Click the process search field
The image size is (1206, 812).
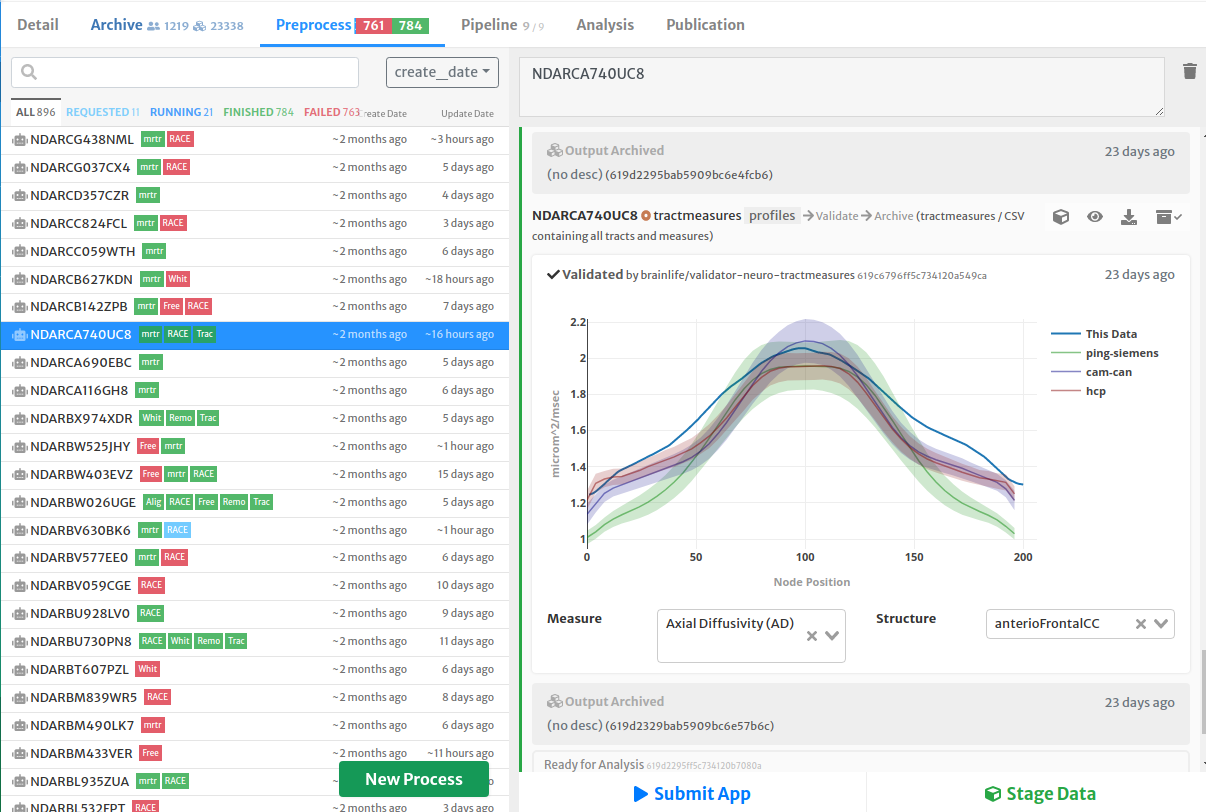(x=185, y=72)
